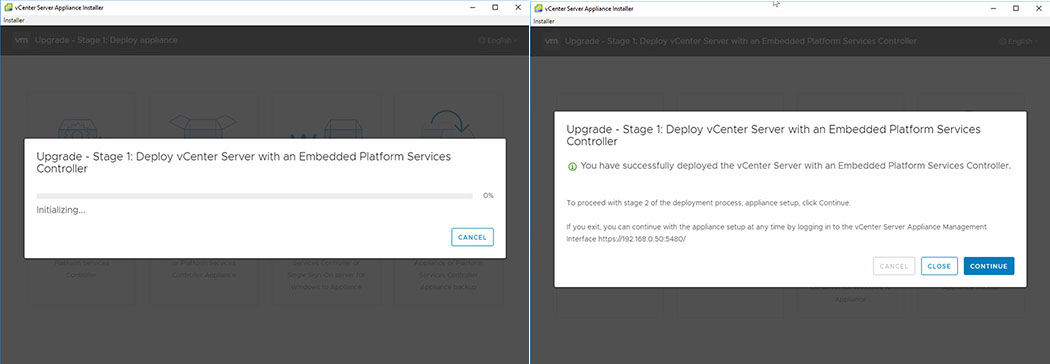Viewport: 1050px width, 364px height.
Task: Click the vm logo in the right window header
Action: tap(551, 41)
